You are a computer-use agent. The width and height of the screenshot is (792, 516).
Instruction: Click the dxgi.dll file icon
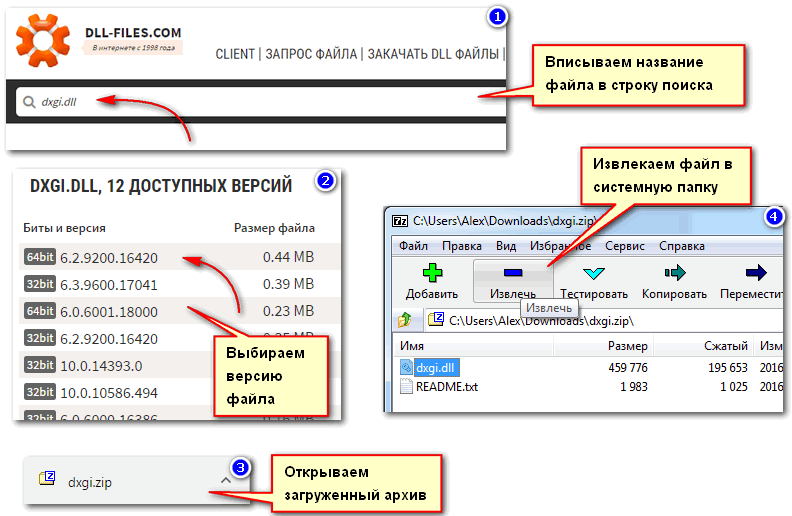[x=406, y=368]
